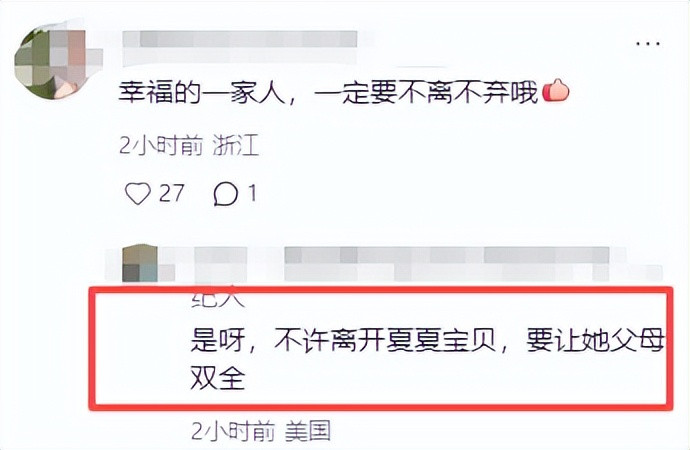Click the thumbs-up emoji in the comment
The height and width of the screenshot is (450, 690).
[x=556, y=92]
